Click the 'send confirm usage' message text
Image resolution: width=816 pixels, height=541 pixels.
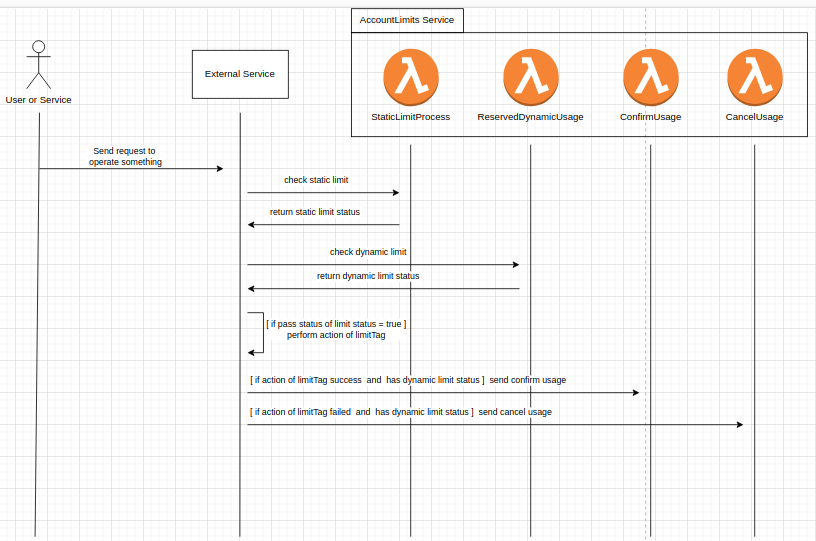(528, 380)
